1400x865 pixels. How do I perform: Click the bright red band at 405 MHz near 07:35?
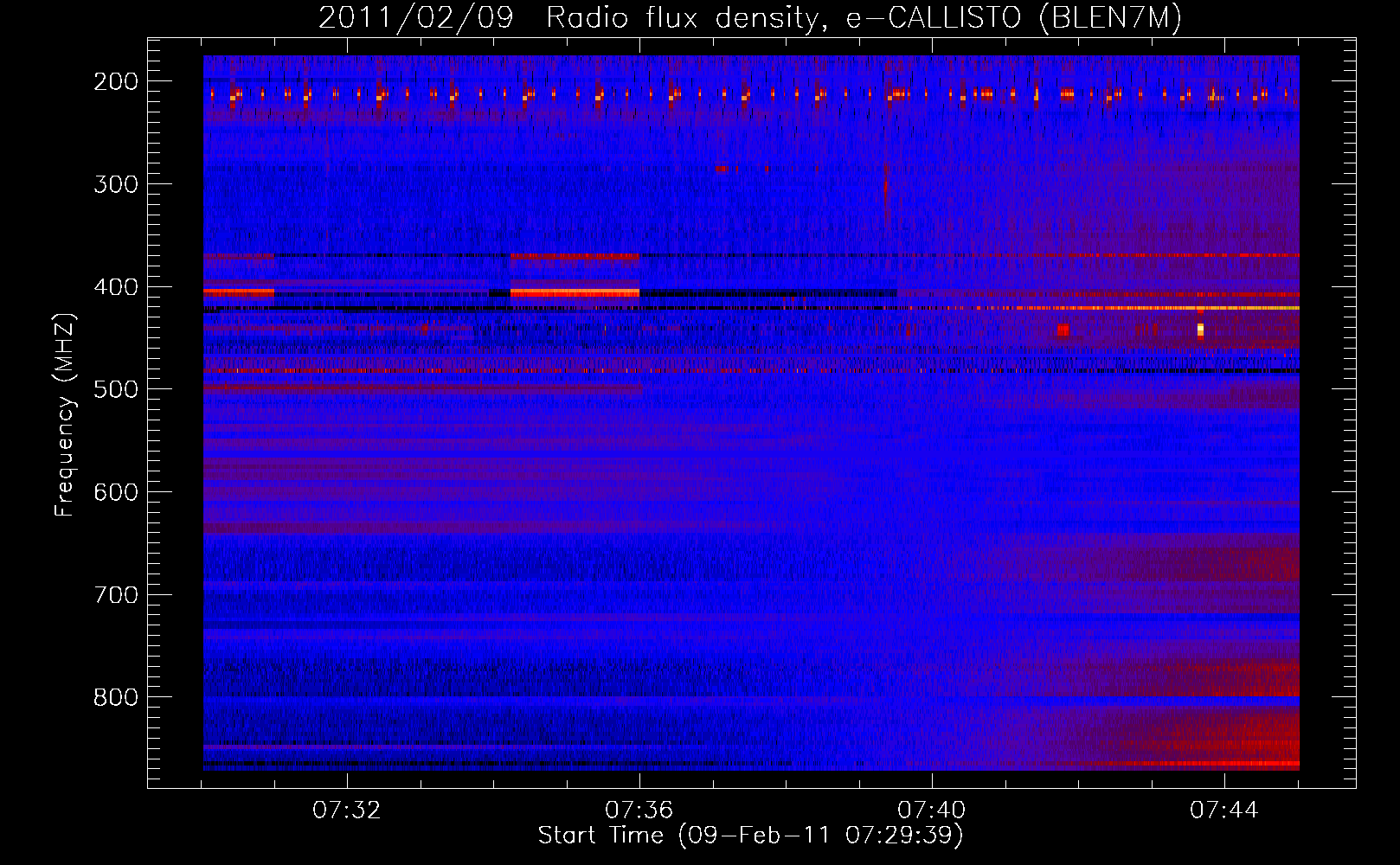[575, 293]
